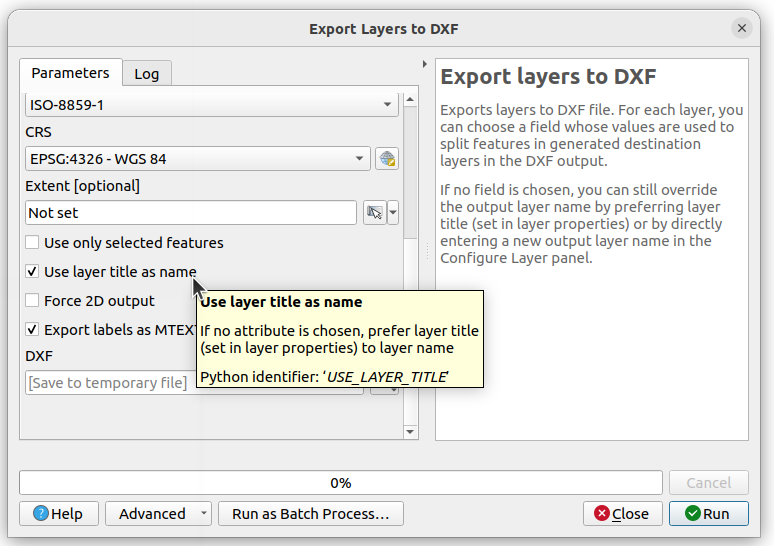Screen dimensions: 774x546
Task: Click the Close button
Action: (622, 514)
